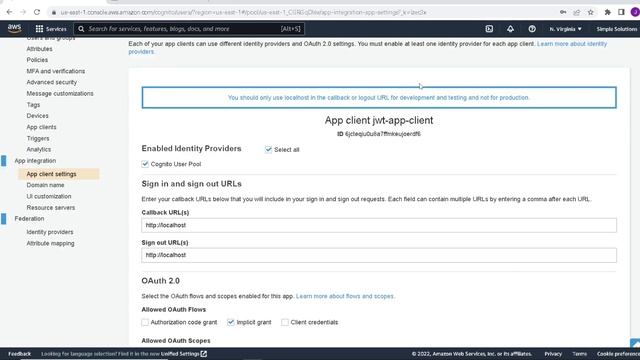
Task: Click the localhost warning banner text
Action: 378,98
